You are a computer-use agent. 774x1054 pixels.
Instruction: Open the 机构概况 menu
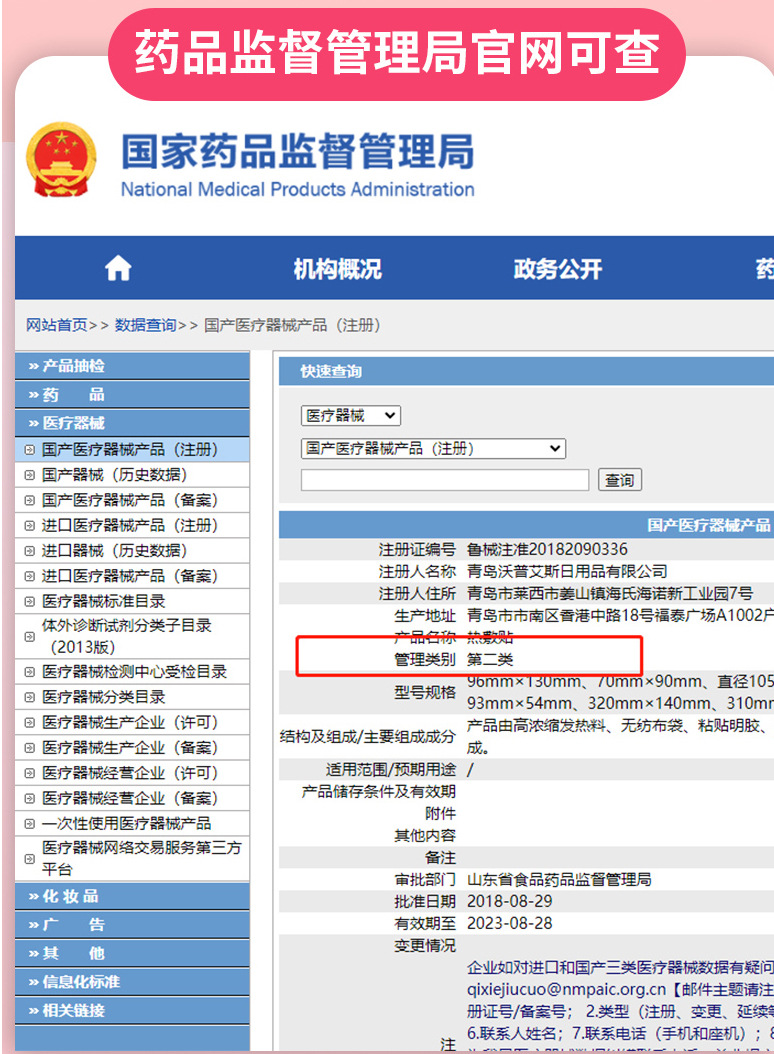pos(338,269)
